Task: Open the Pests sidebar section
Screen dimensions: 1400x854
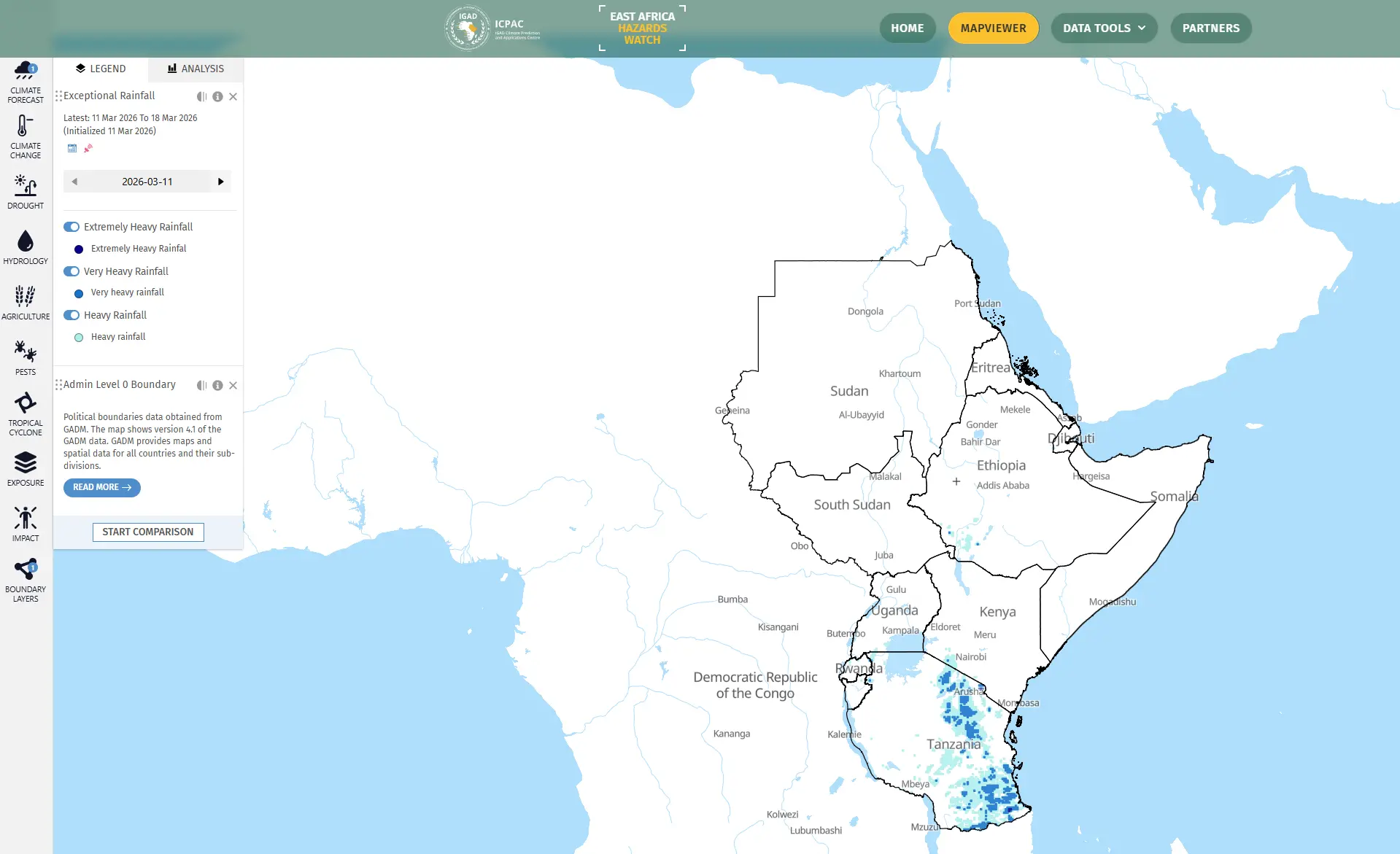Action: pyautogui.click(x=26, y=357)
